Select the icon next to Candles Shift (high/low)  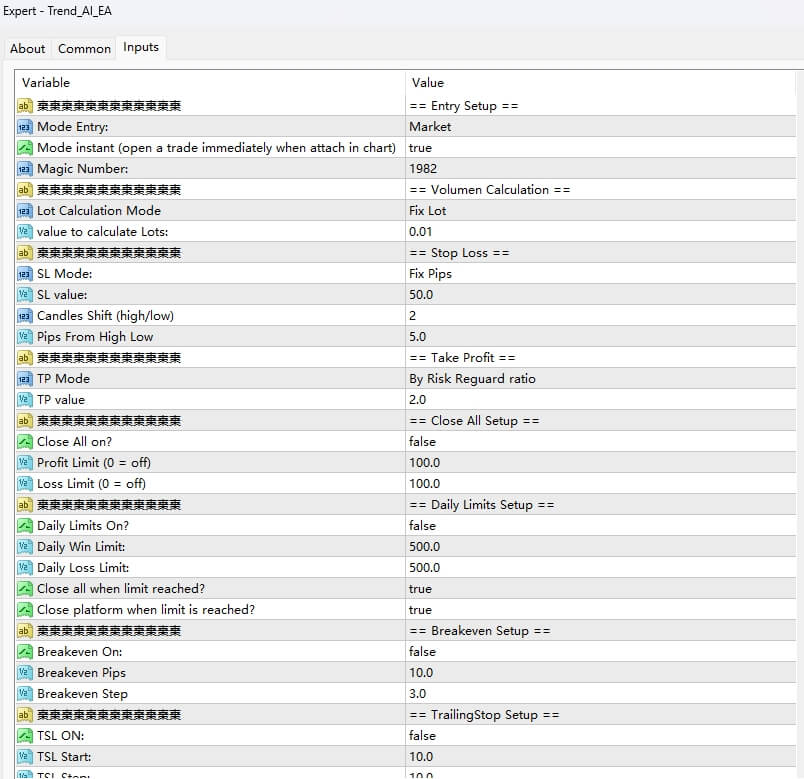click(25, 316)
